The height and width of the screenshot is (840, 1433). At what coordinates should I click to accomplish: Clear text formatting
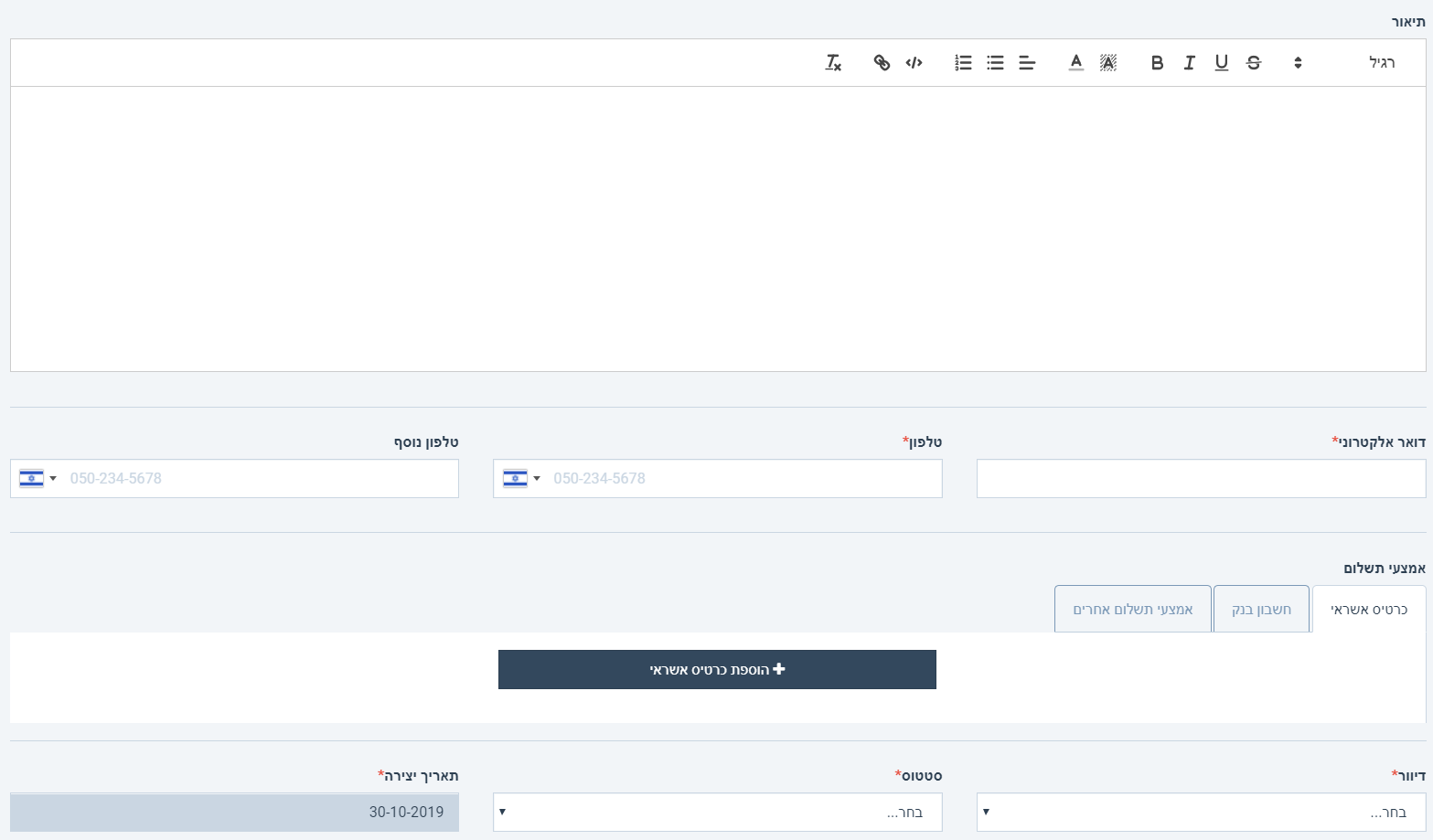click(x=833, y=63)
